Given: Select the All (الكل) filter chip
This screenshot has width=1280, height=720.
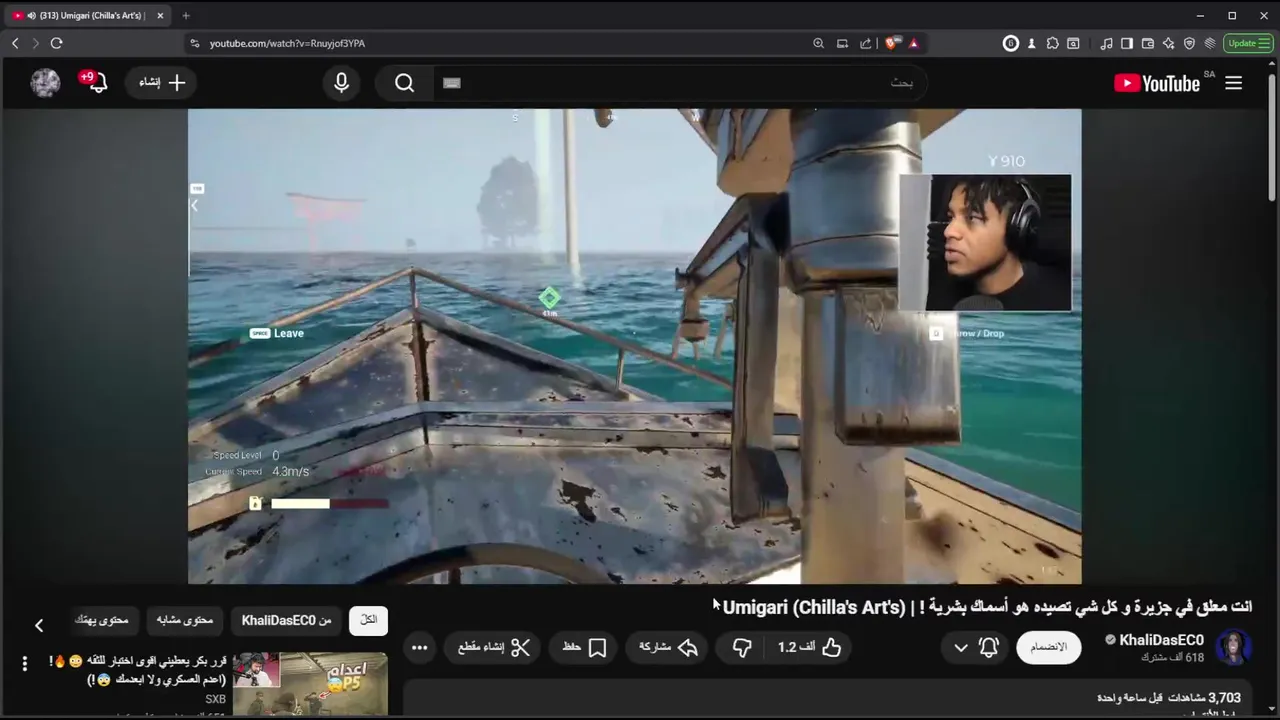Looking at the screenshot, I should [x=368, y=621].
